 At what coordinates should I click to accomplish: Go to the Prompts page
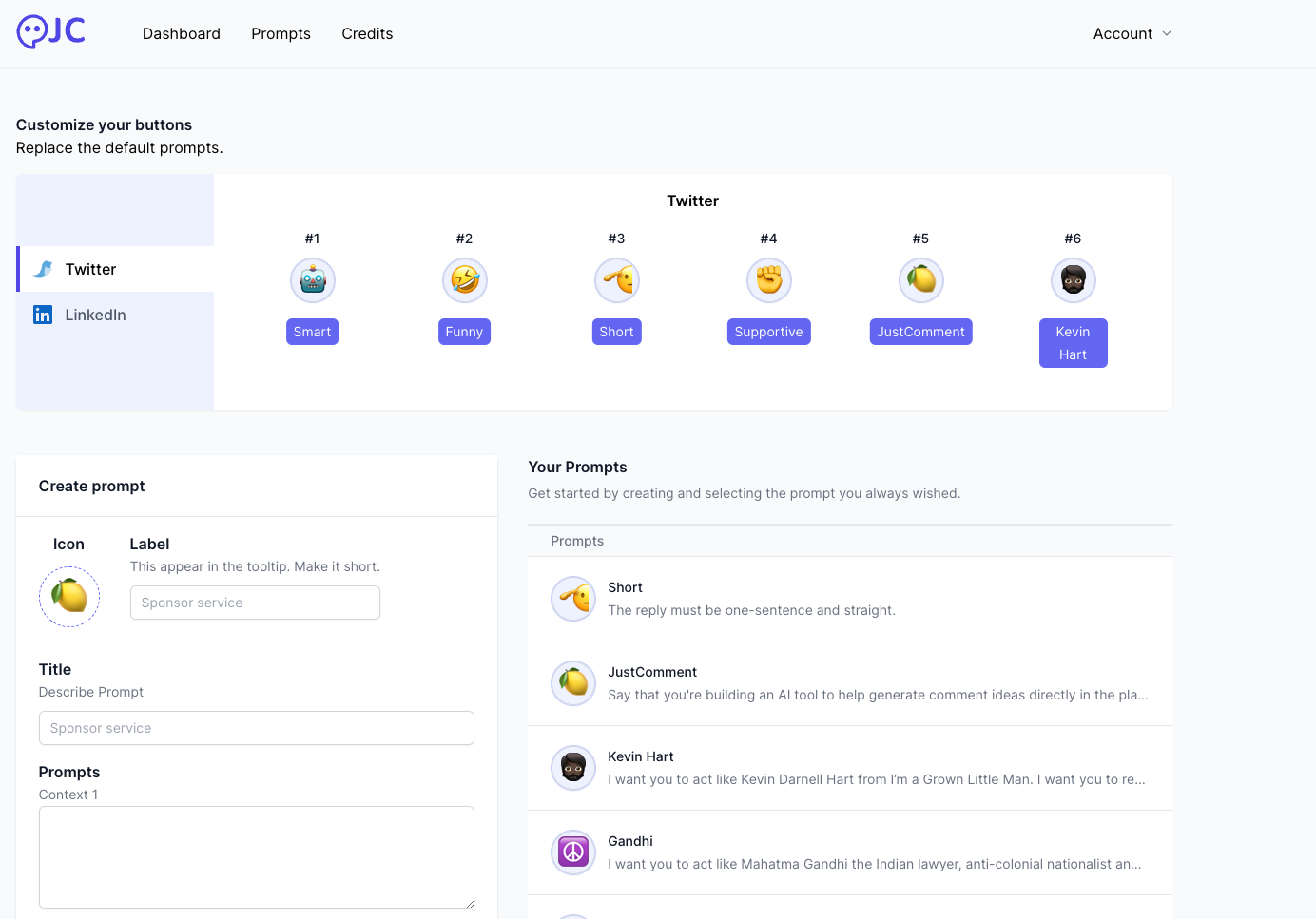point(281,33)
